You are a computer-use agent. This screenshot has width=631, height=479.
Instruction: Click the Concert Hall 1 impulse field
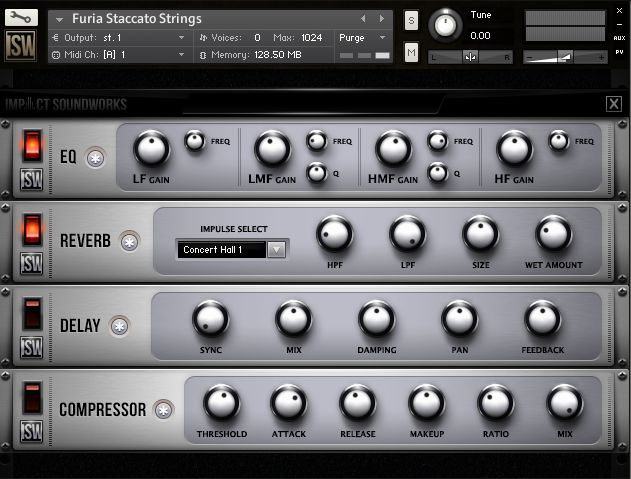(221, 250)
